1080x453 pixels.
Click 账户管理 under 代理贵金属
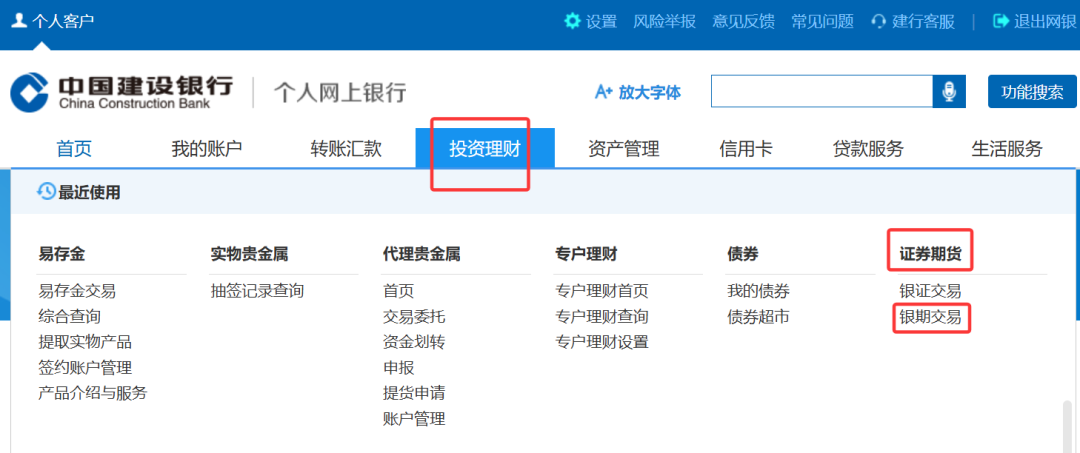pos(414,419)
